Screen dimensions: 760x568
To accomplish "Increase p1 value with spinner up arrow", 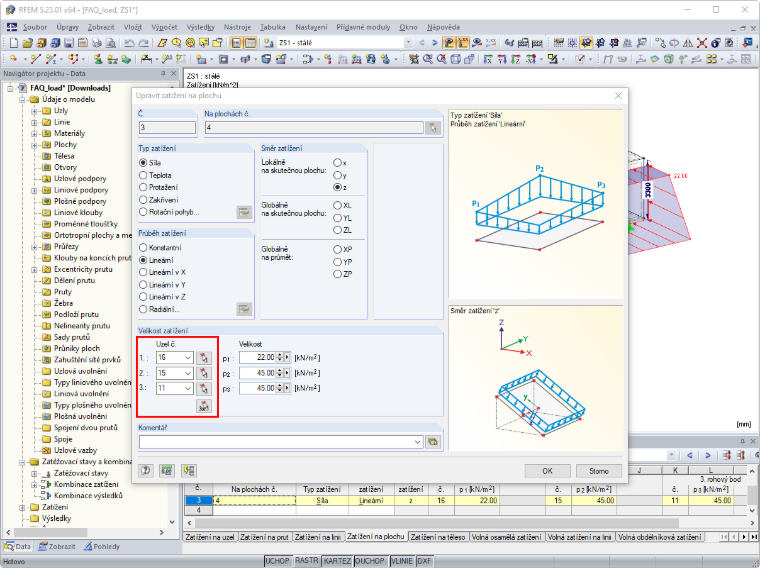I will (x=279, y=355).
